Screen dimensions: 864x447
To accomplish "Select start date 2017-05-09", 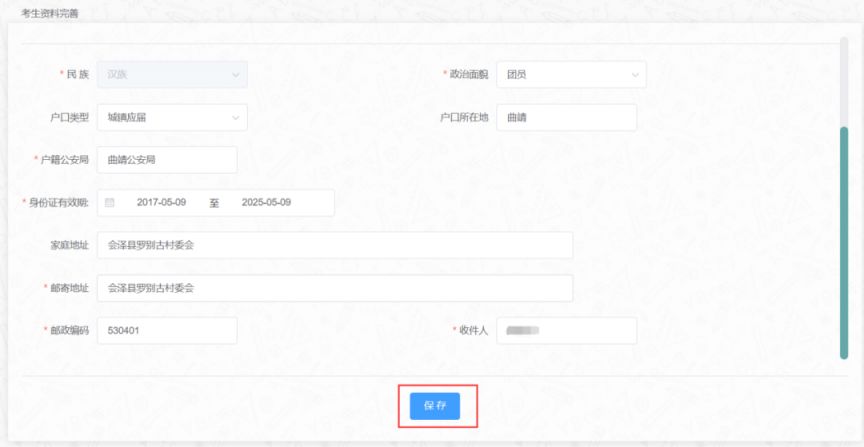I will 161,202.
